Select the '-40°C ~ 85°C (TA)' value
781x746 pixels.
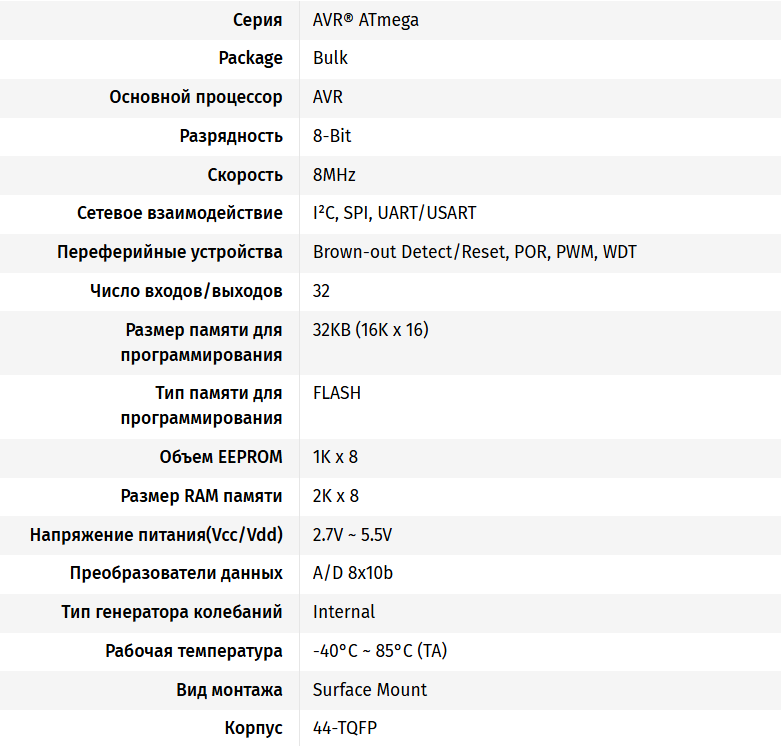point(380,651)
